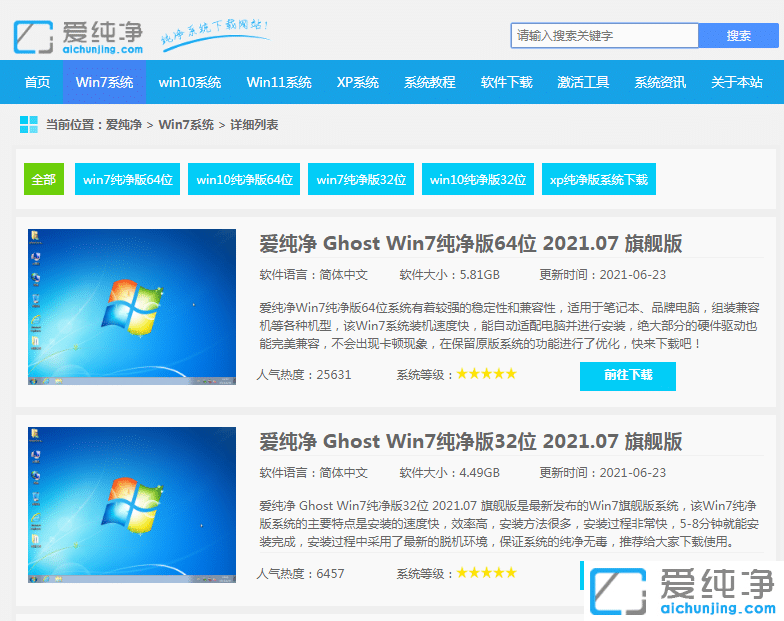The width and height of the screenshot is (784, 621).
Task: Select the win7纯净版32位 filter tag
Action: pos(361,179)
